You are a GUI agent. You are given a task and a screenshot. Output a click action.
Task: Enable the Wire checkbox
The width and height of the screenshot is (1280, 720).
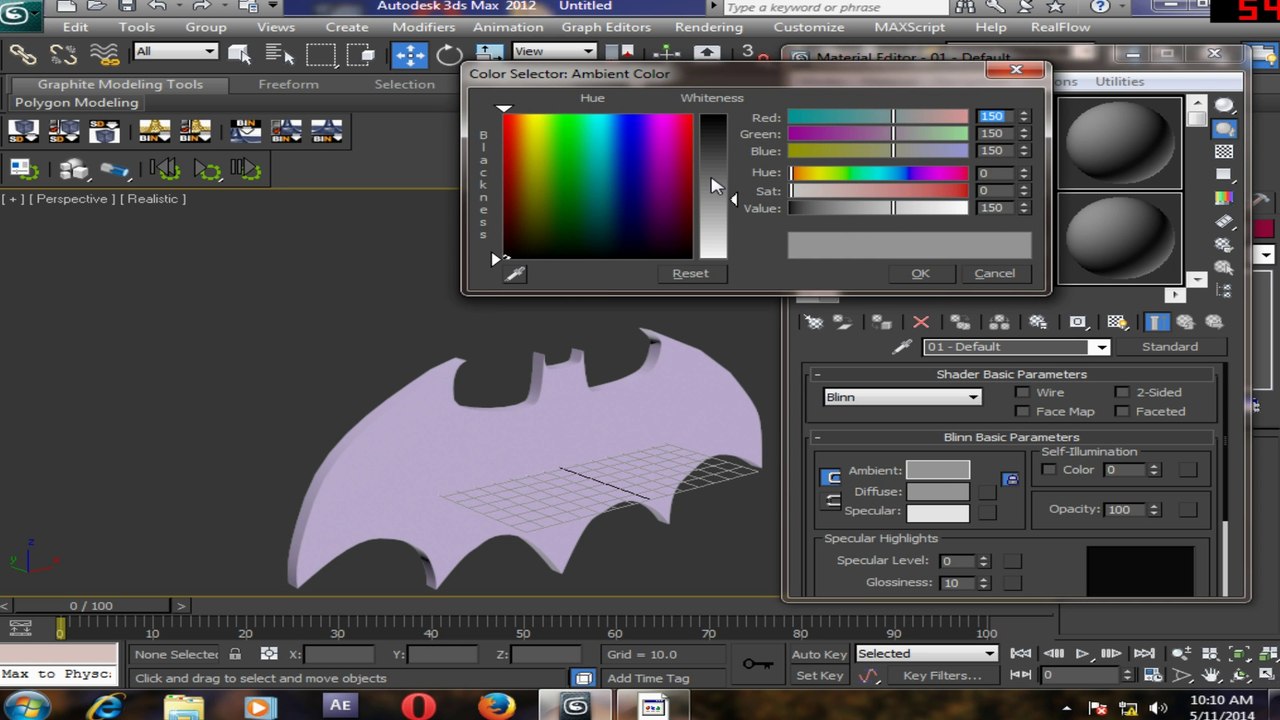tap(1022, 393)
